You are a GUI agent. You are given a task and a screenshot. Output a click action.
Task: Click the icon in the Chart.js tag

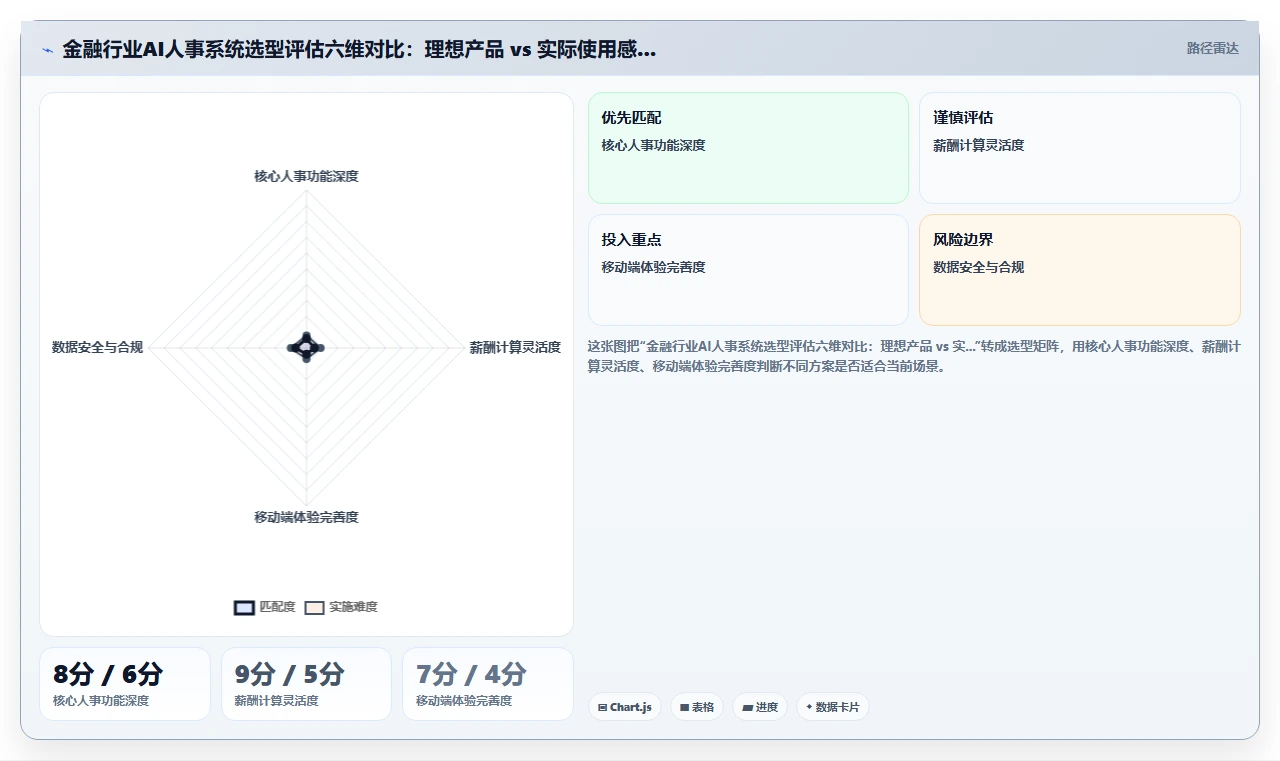[602, 707]
